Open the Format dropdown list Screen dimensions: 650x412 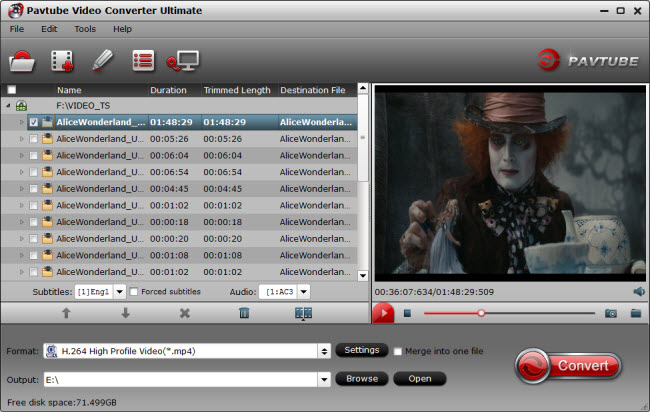point(324,351)
